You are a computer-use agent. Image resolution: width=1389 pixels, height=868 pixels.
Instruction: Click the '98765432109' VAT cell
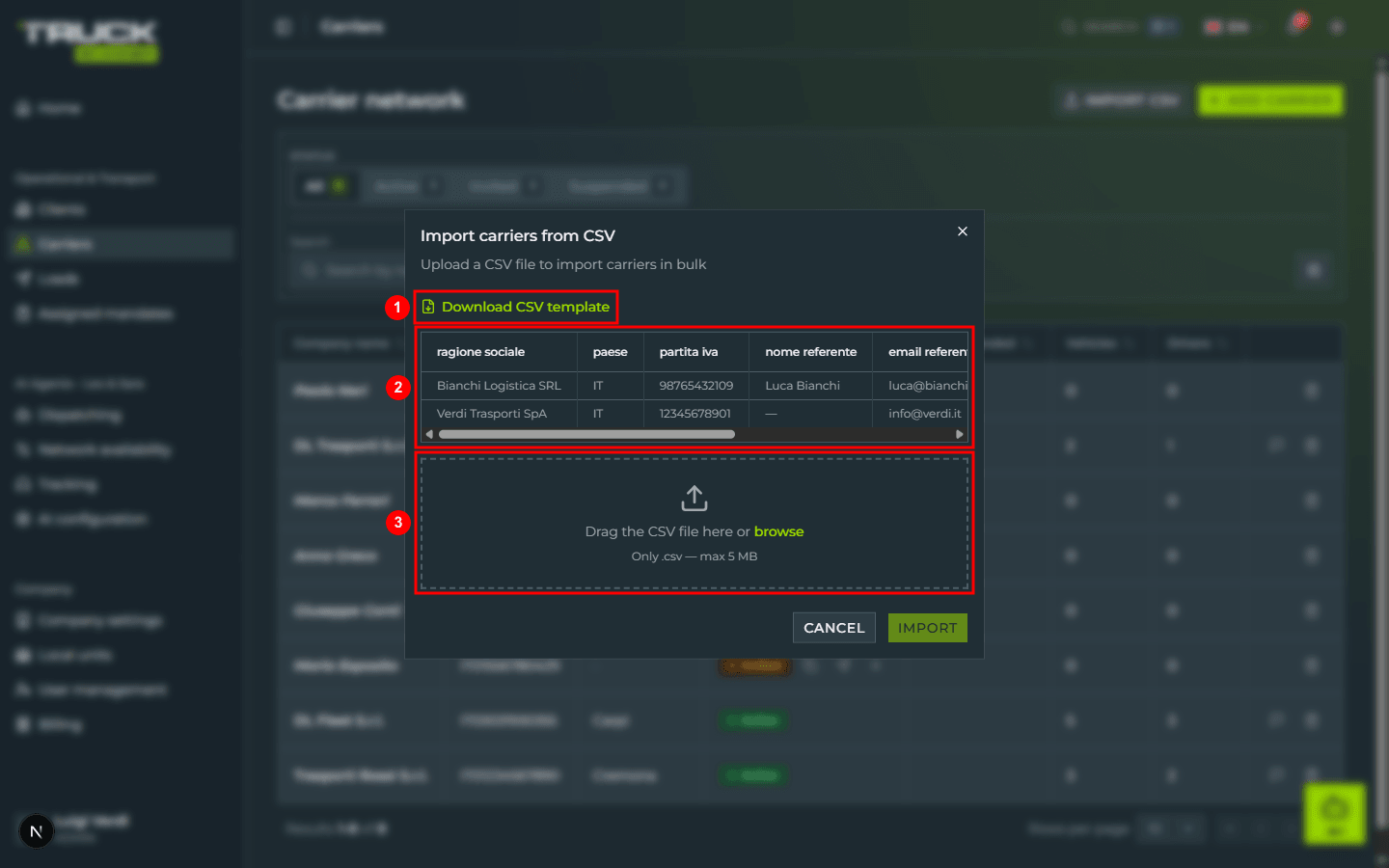pyautogui.click(x=695, y=386)
